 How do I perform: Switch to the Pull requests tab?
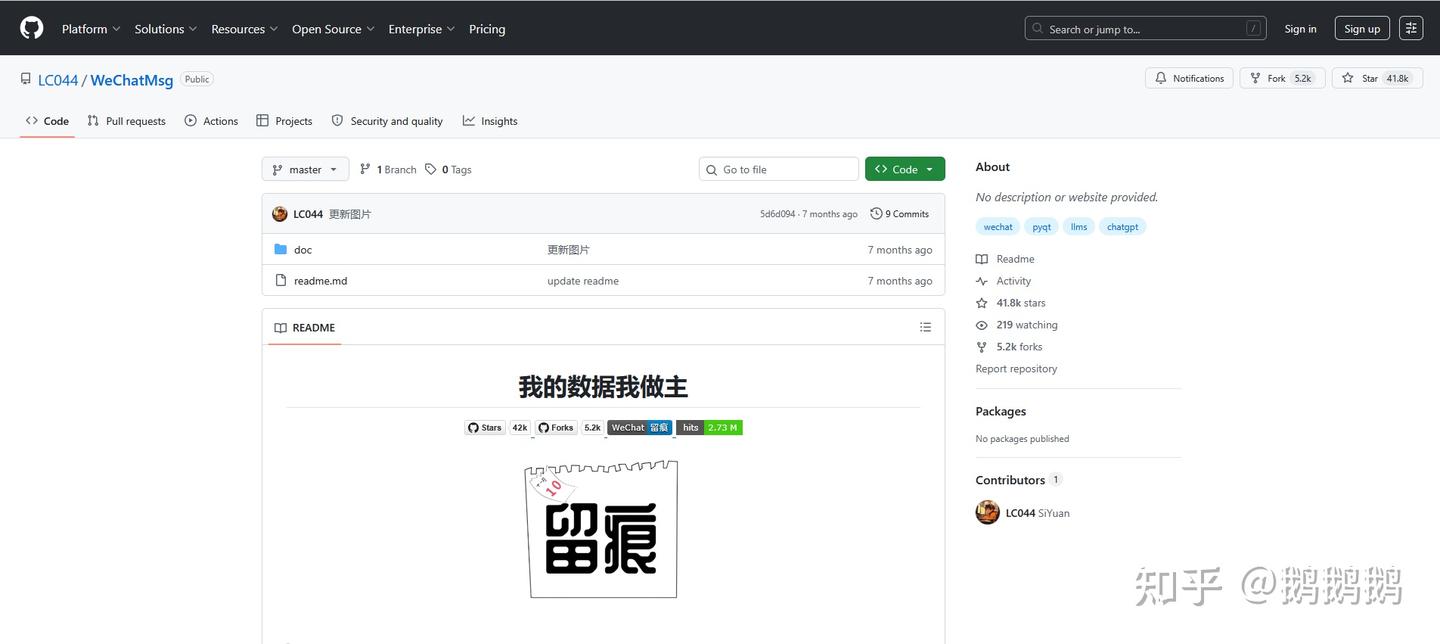126,121
